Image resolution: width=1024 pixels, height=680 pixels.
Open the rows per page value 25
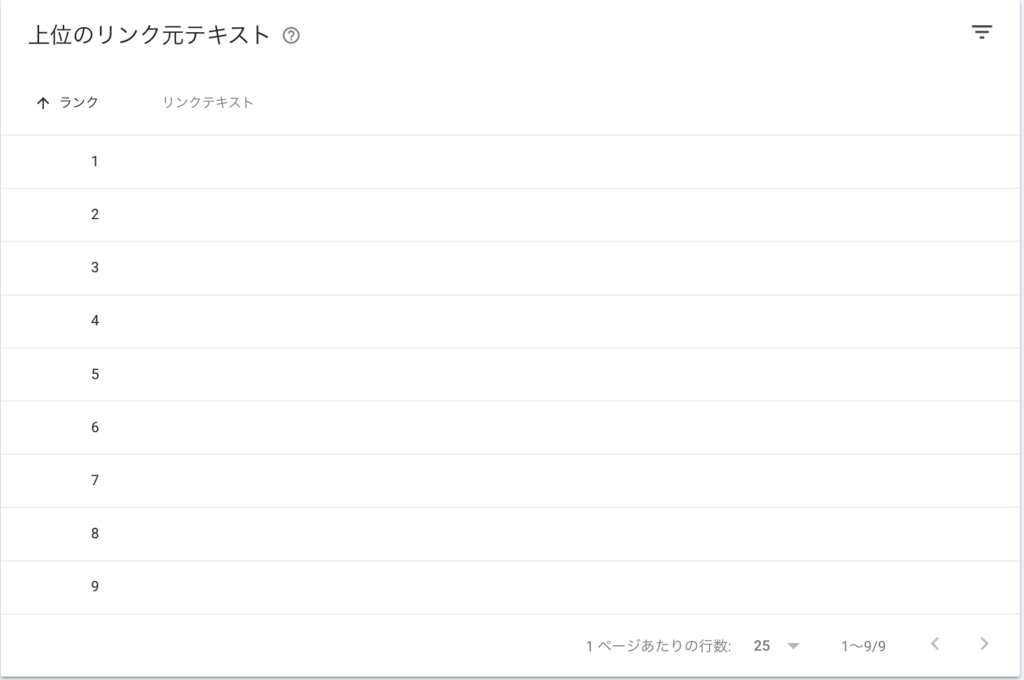pyautogui.click(x=761, y=646)
